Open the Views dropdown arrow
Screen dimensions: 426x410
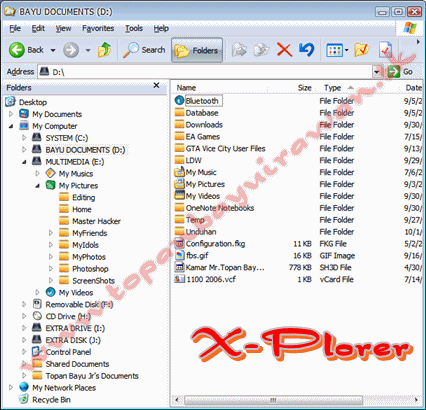point(347,51)
